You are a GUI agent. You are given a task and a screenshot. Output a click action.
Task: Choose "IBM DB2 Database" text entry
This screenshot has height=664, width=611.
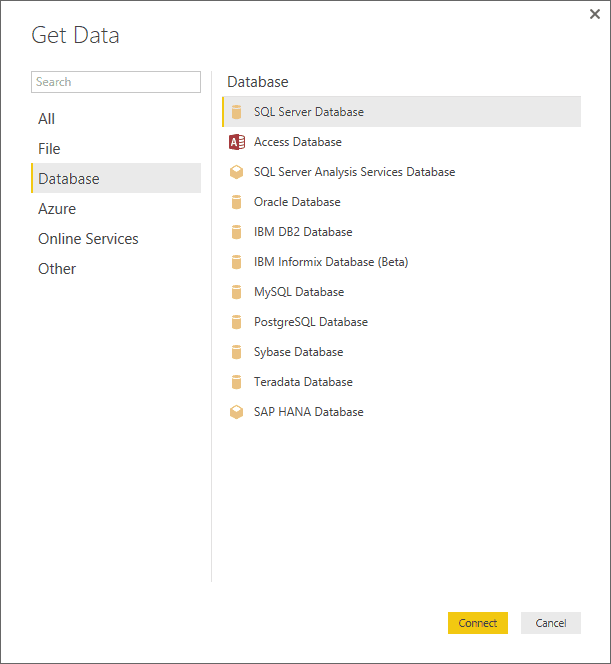coord(303,232)
